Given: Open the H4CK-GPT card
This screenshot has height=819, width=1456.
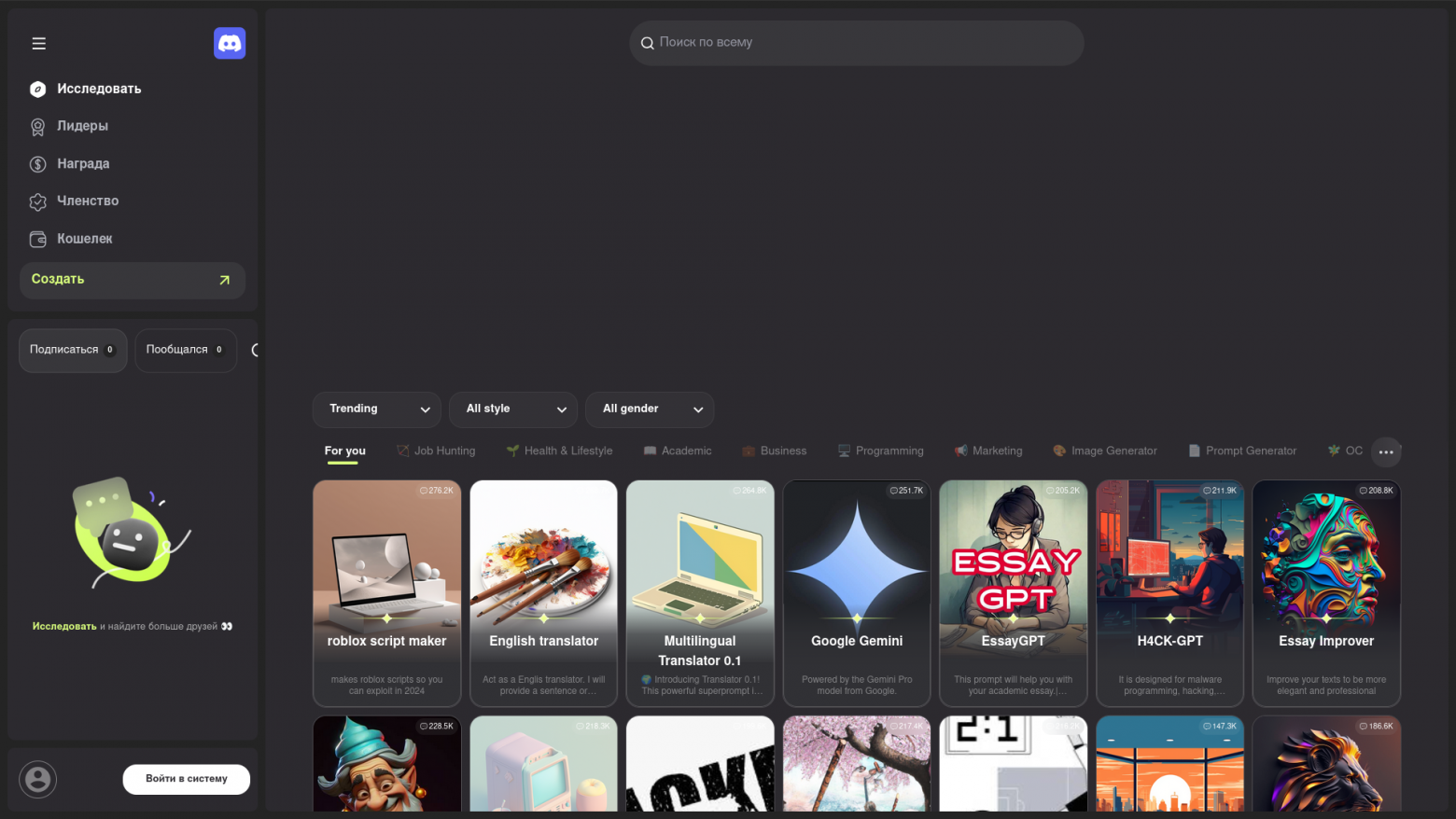Looking at the screenshot, I should click(x=1170, y=593).
